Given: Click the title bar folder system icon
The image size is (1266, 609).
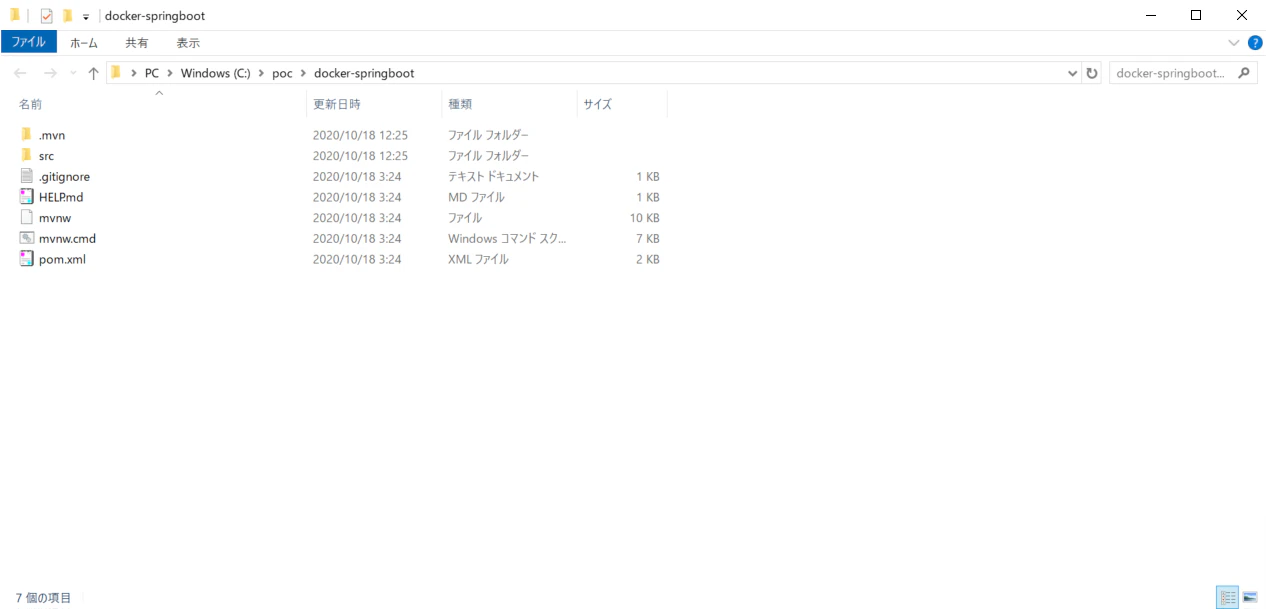Looking at the screenshot, I should pos(15,16).
